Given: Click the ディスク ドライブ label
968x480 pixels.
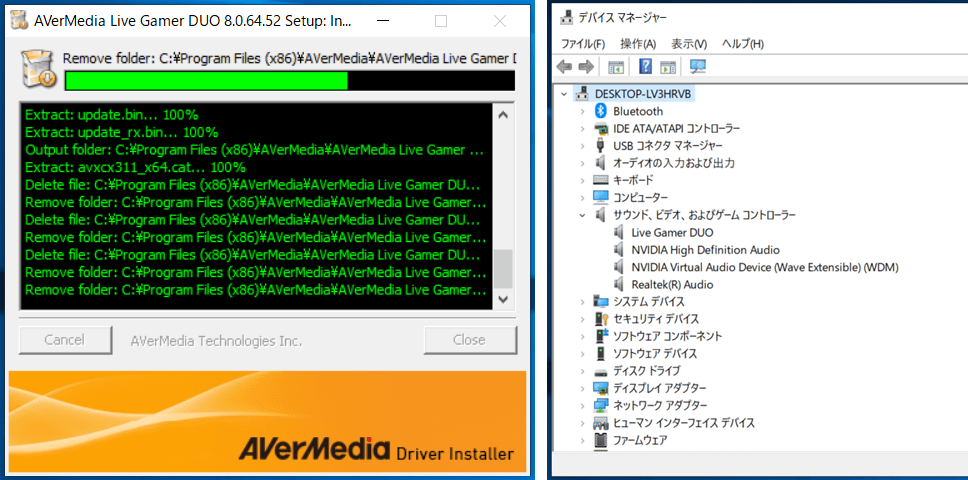Looking at the screenshot, I should click(x=646, y=371).
